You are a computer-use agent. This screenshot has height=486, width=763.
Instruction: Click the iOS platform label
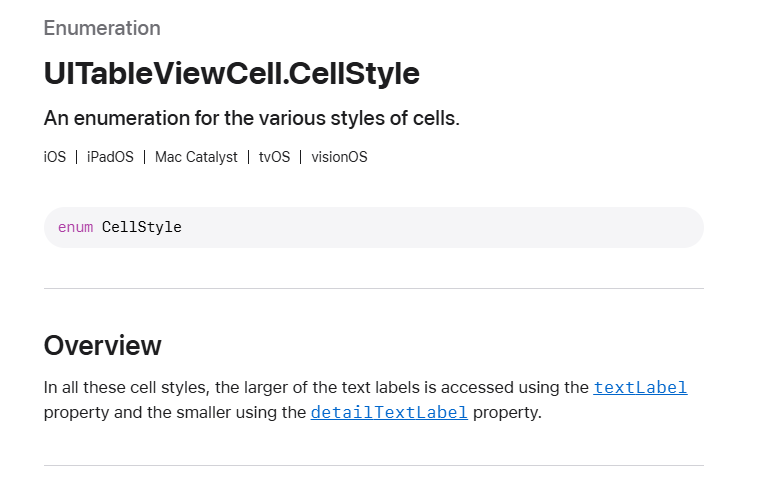[54, 157]
